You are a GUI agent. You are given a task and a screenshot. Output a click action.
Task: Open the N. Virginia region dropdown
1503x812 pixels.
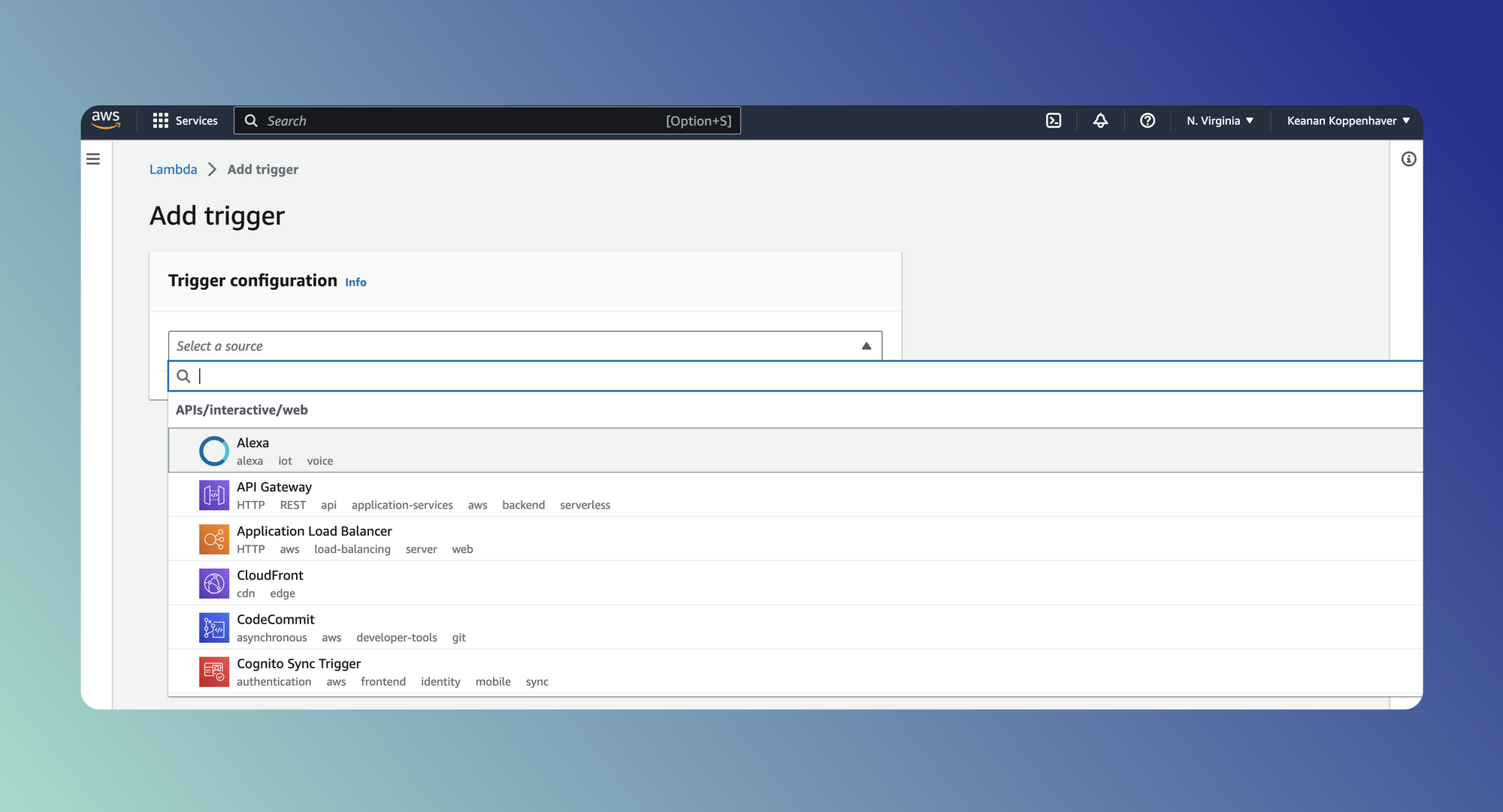1219,120
